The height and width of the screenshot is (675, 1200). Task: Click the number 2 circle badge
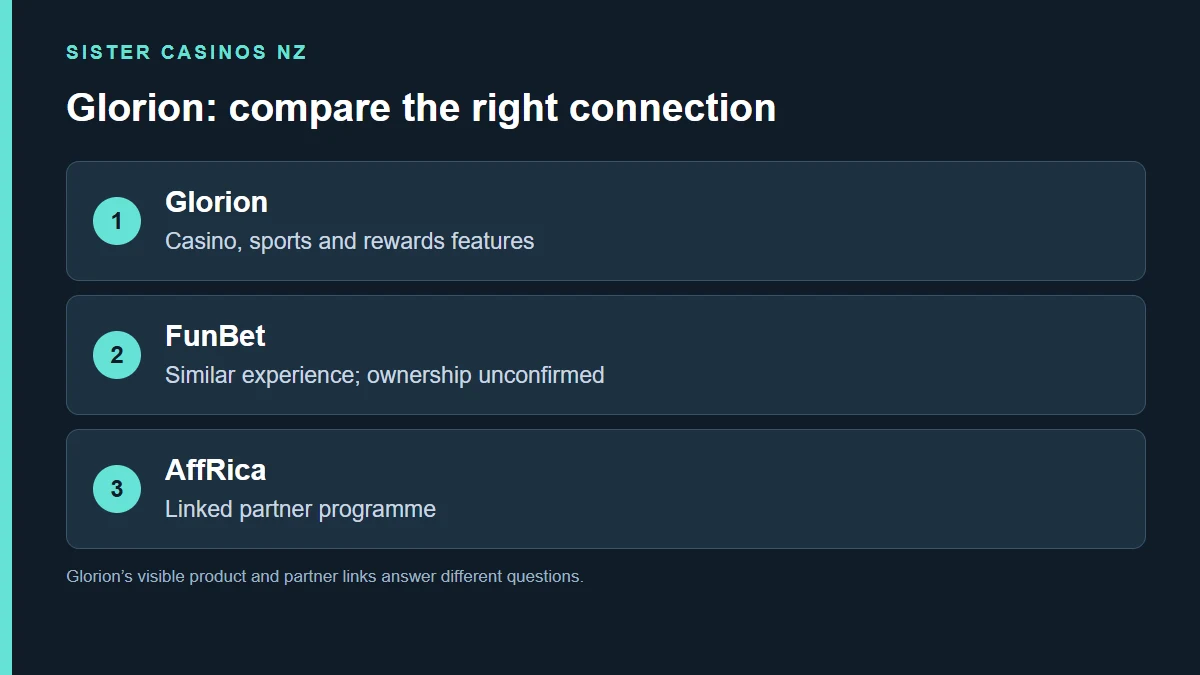coord(117,355)
